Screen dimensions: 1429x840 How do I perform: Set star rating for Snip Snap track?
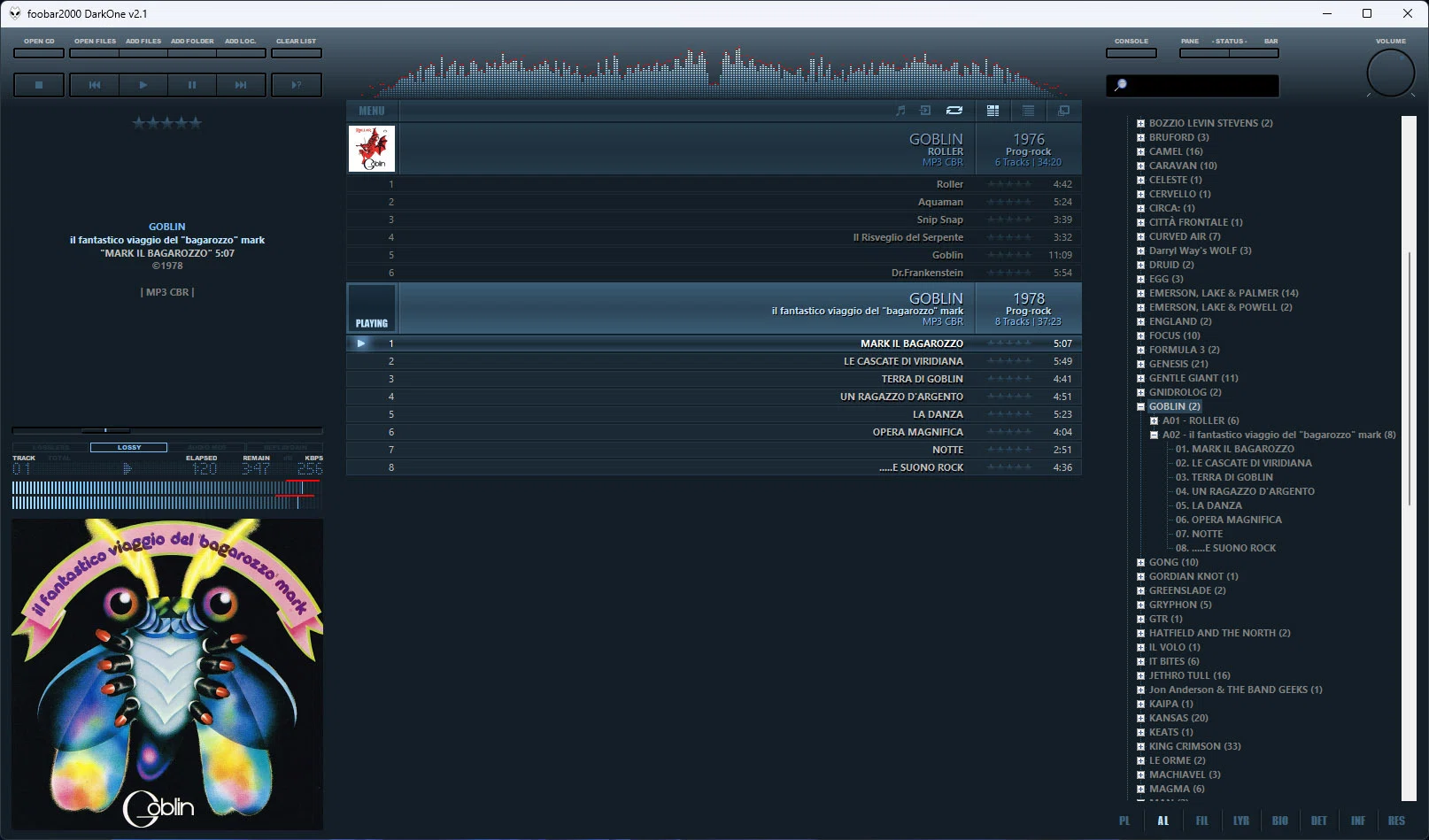pos(1009,220)
